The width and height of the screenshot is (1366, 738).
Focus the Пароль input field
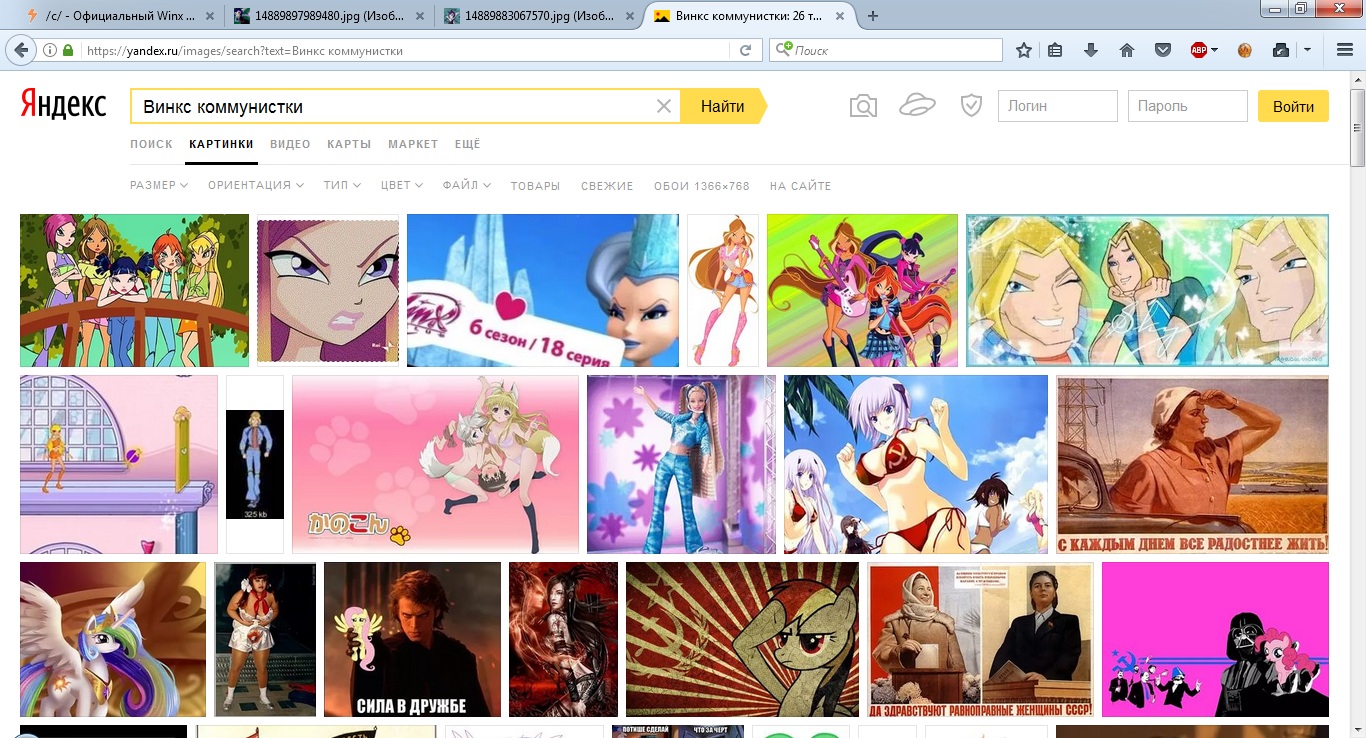[x=1187, y=106]
